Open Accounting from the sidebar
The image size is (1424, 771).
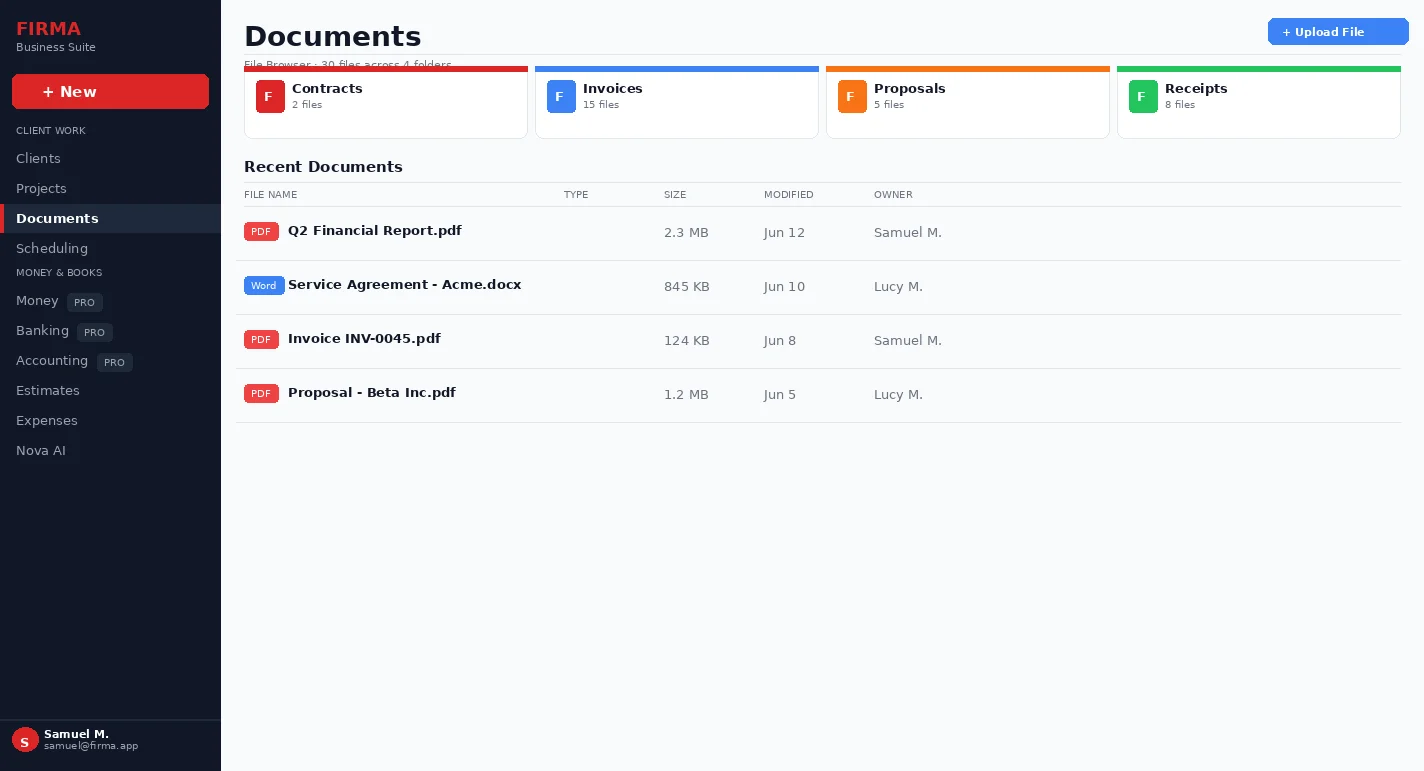tap(52, 361)
